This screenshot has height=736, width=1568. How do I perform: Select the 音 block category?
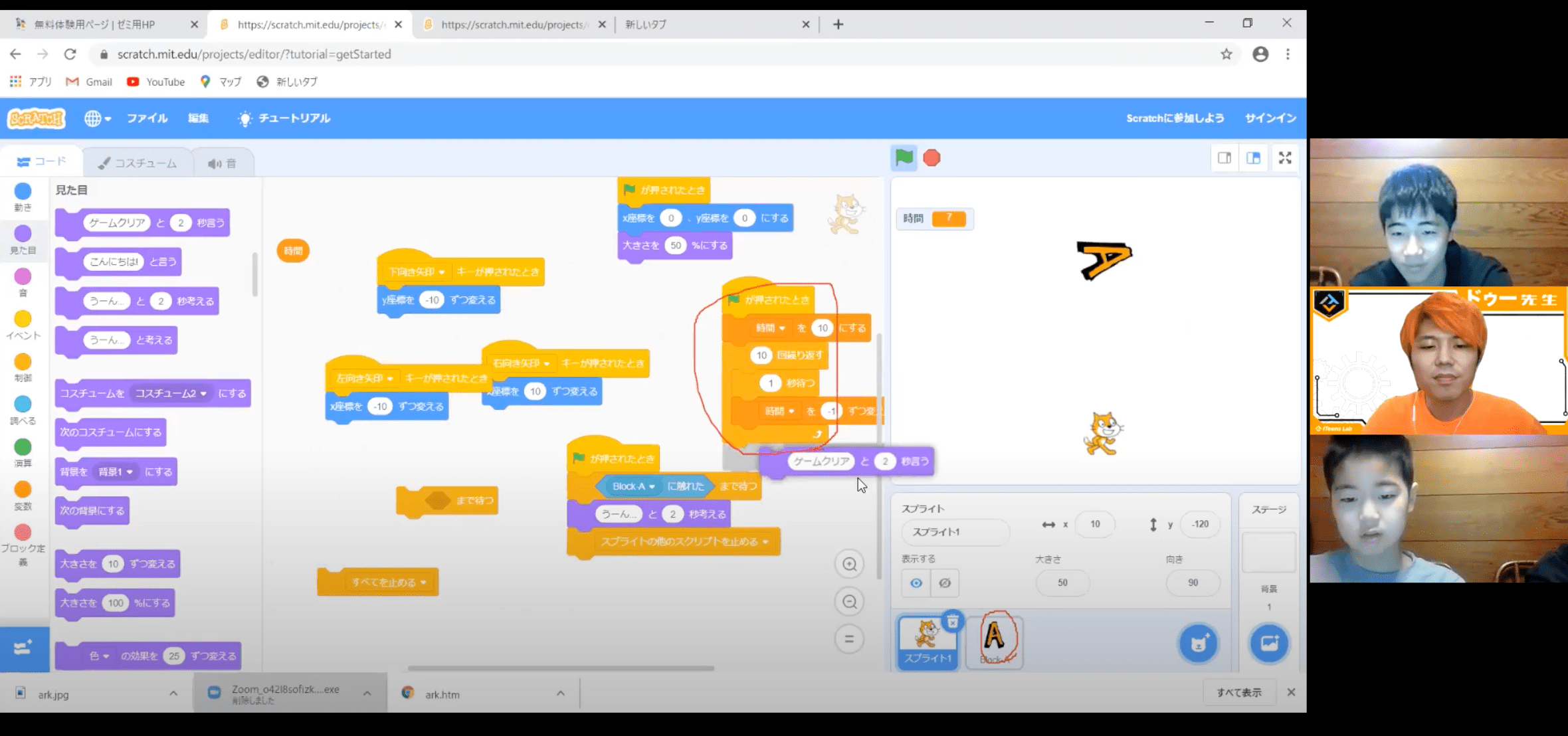[23, 282]
